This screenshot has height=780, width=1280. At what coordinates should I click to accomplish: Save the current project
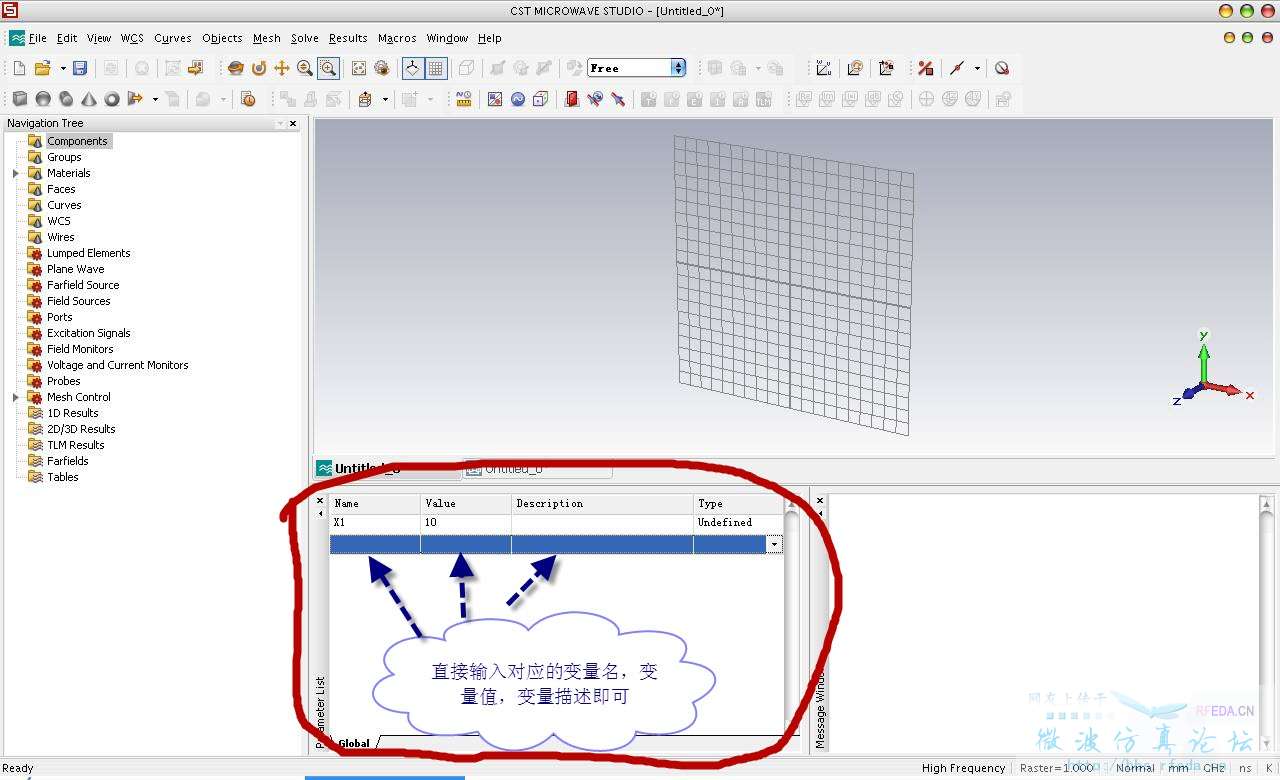coord(80,68)
